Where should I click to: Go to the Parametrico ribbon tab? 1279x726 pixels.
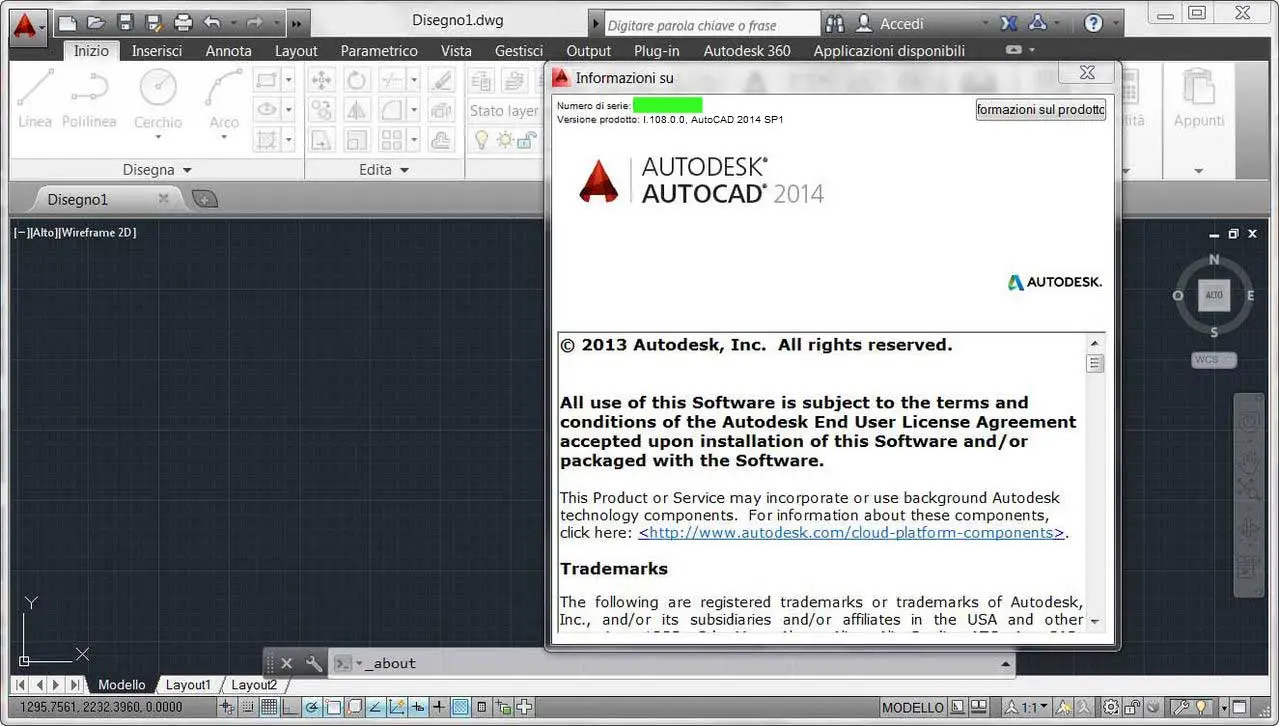click(x=379, y=51)
